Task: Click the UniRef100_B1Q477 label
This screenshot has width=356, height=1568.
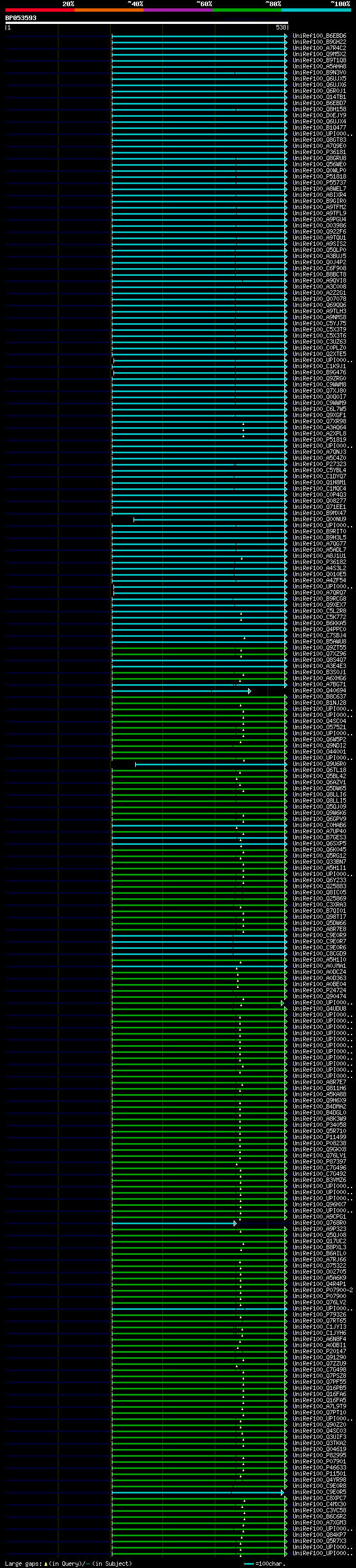Action: click(319, 128)
